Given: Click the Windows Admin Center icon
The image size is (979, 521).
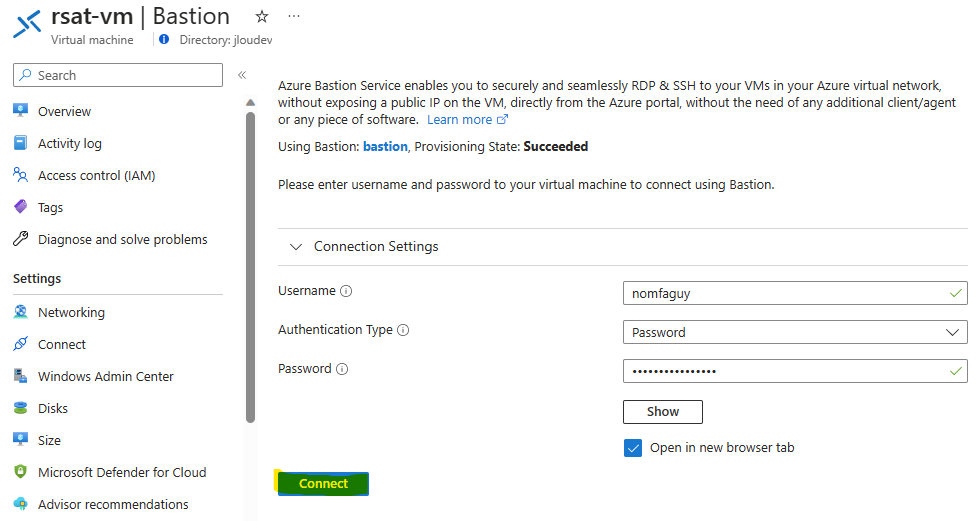Looking at the screenshot, I should [21, 375].
